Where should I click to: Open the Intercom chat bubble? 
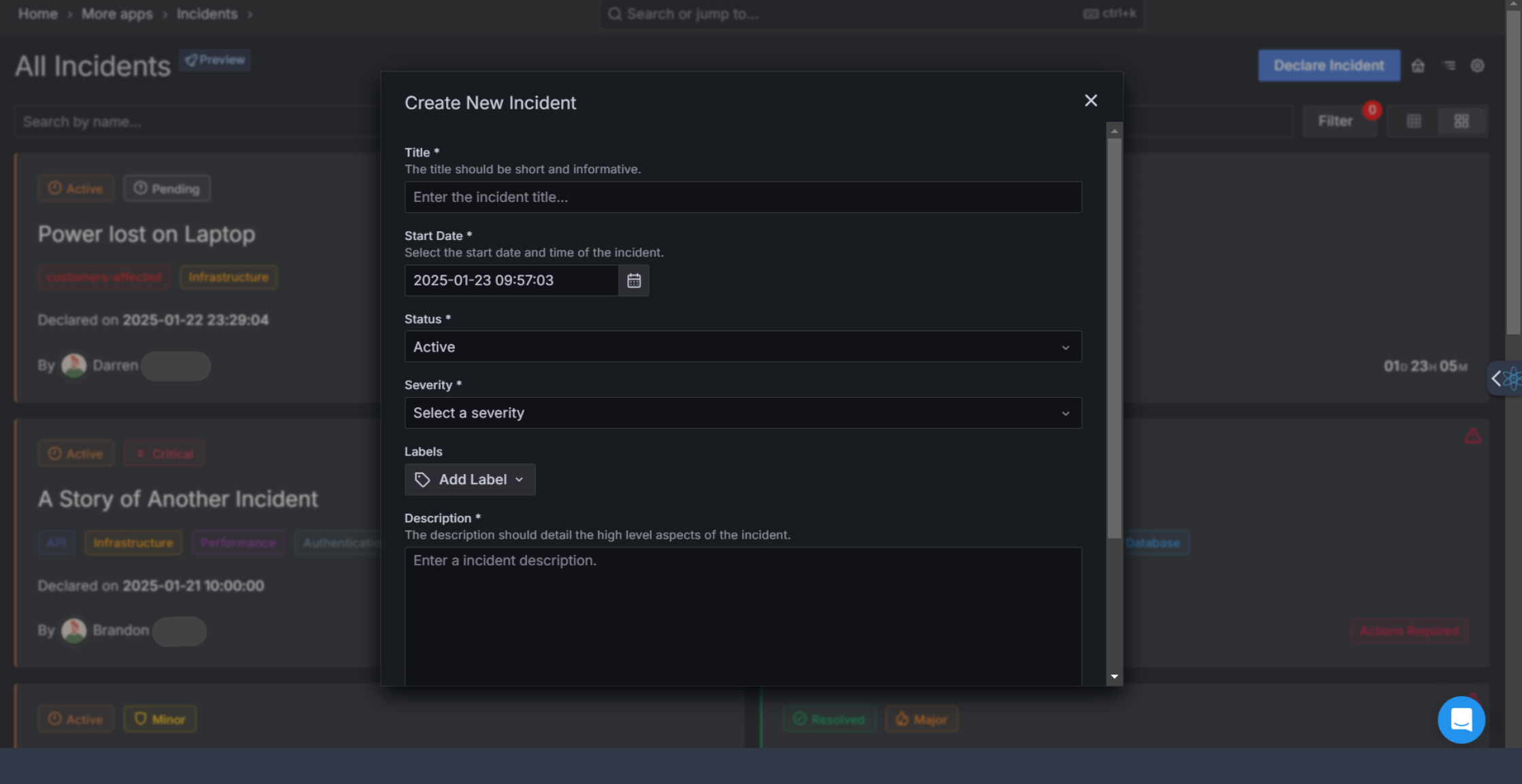[x=1461, y=719]
